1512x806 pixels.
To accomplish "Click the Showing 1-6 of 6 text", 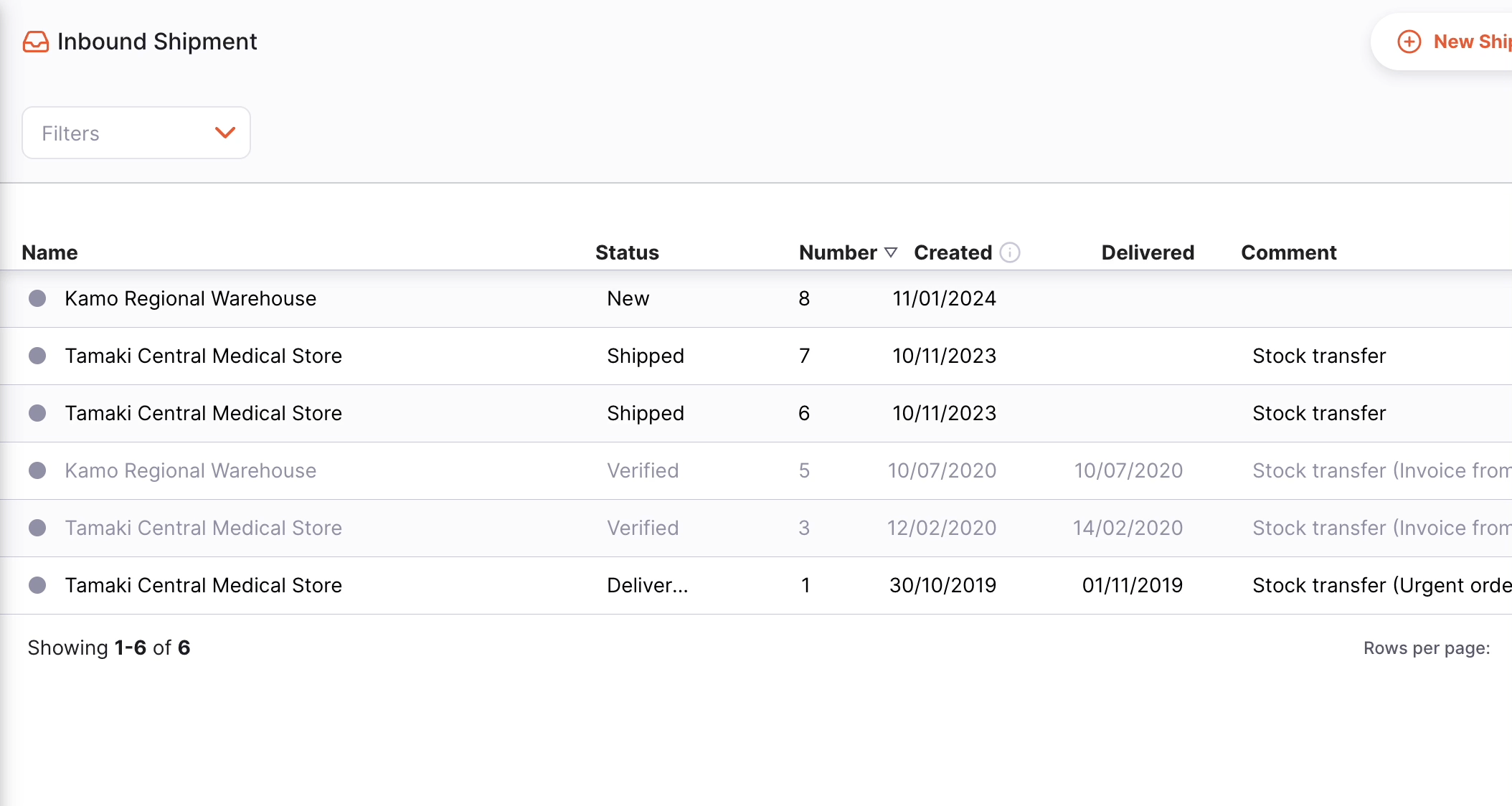I will [109, 648].
